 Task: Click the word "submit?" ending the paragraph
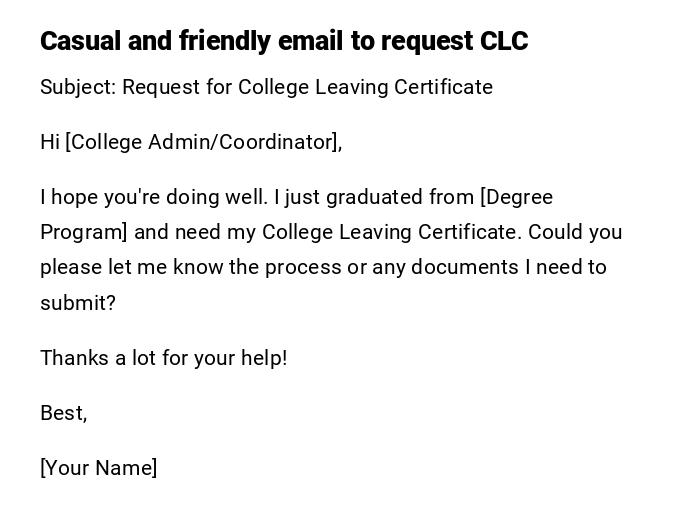78,303
